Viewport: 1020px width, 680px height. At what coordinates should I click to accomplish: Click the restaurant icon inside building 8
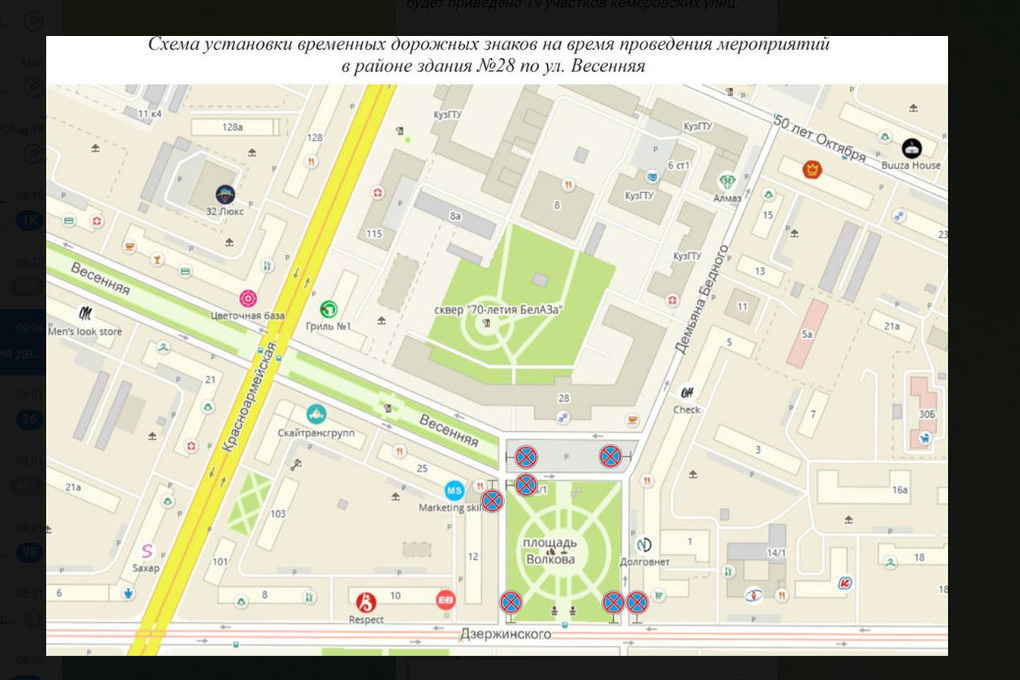click(x=568, y=185)
